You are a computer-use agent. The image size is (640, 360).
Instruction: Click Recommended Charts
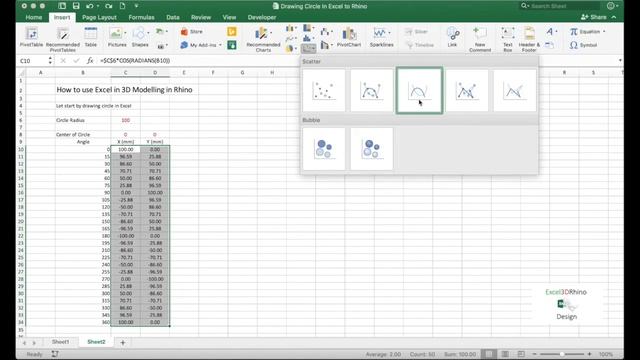[263, 39]
